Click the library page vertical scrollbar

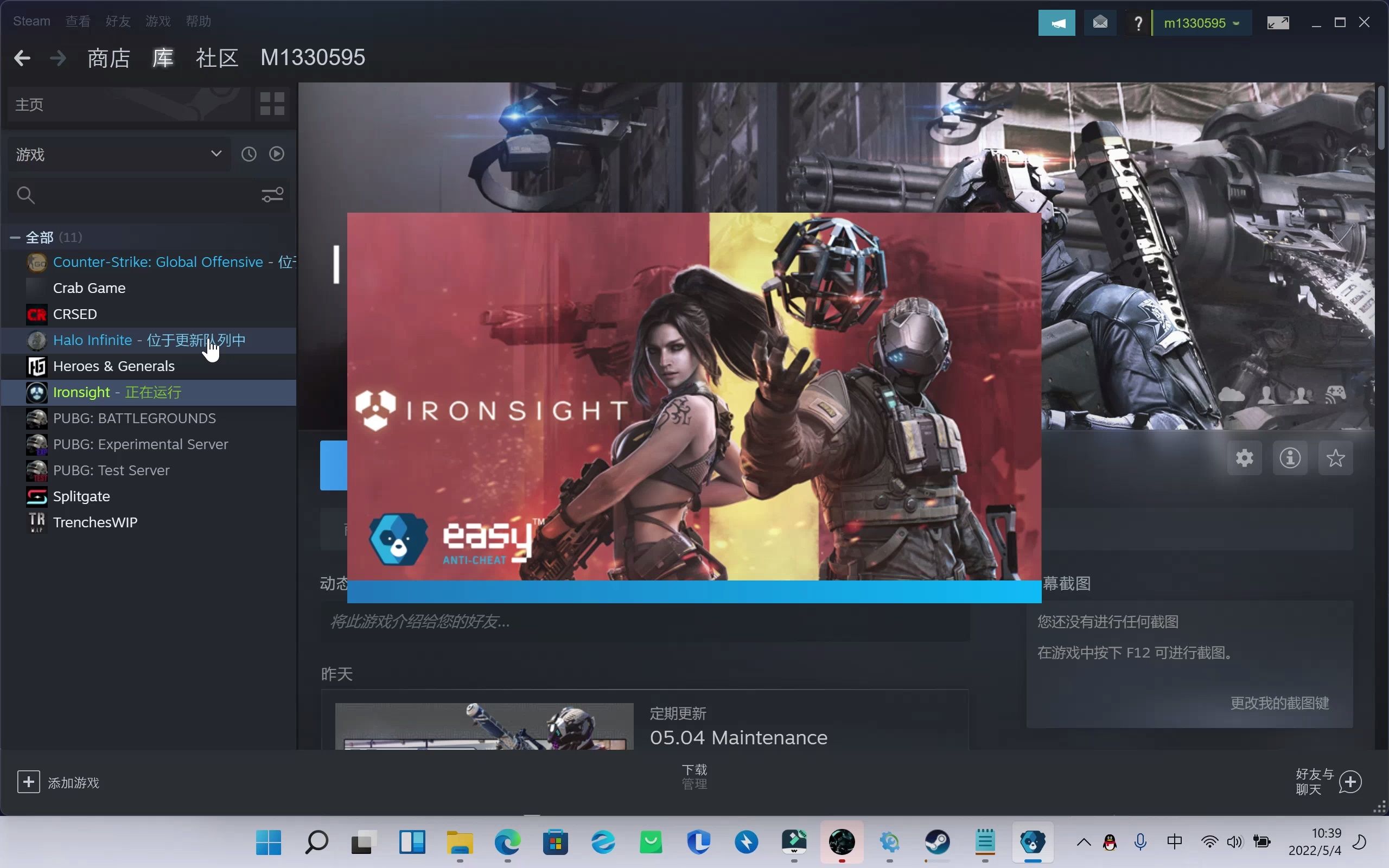[1380, 118]
